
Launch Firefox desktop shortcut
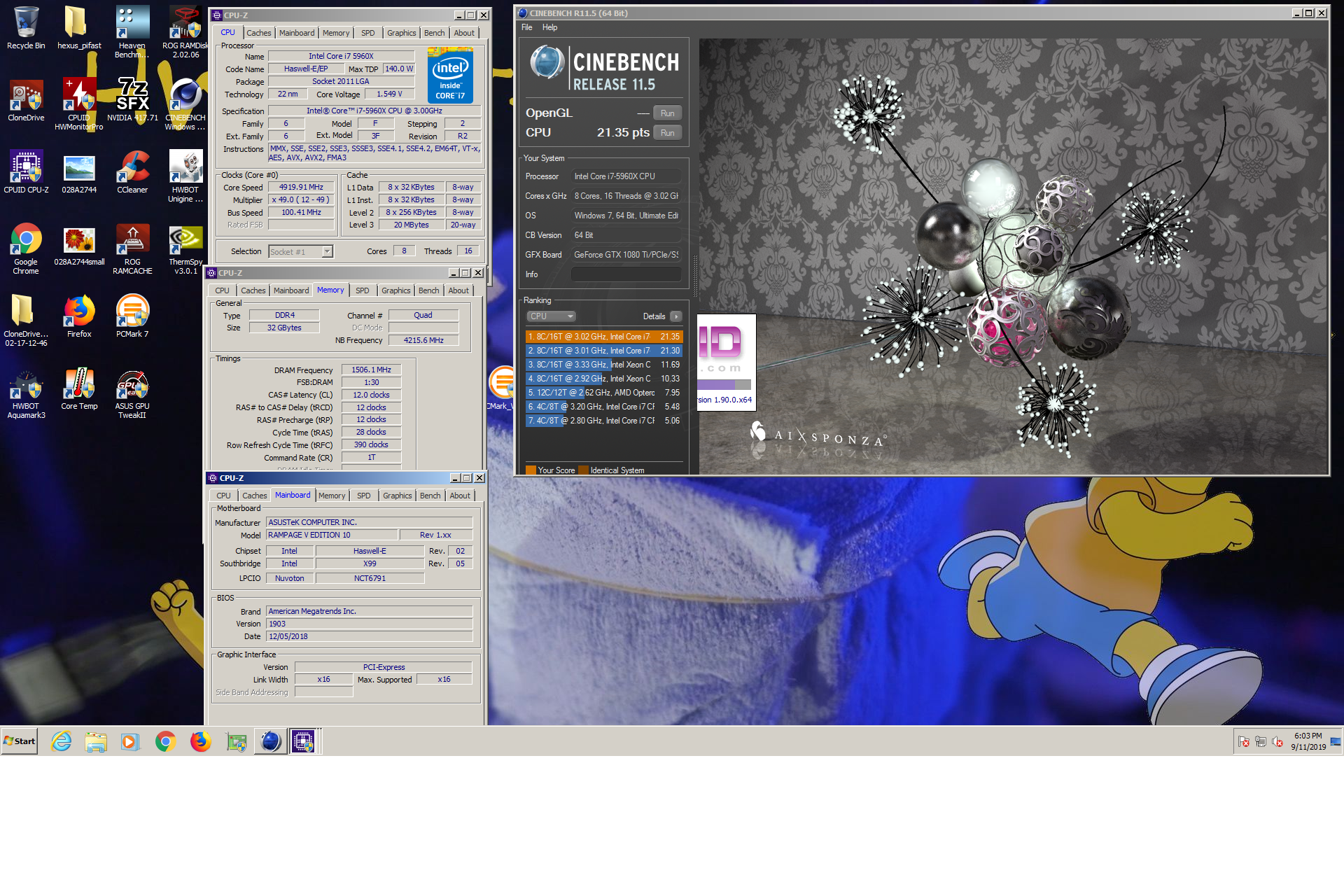pos(79,316)
